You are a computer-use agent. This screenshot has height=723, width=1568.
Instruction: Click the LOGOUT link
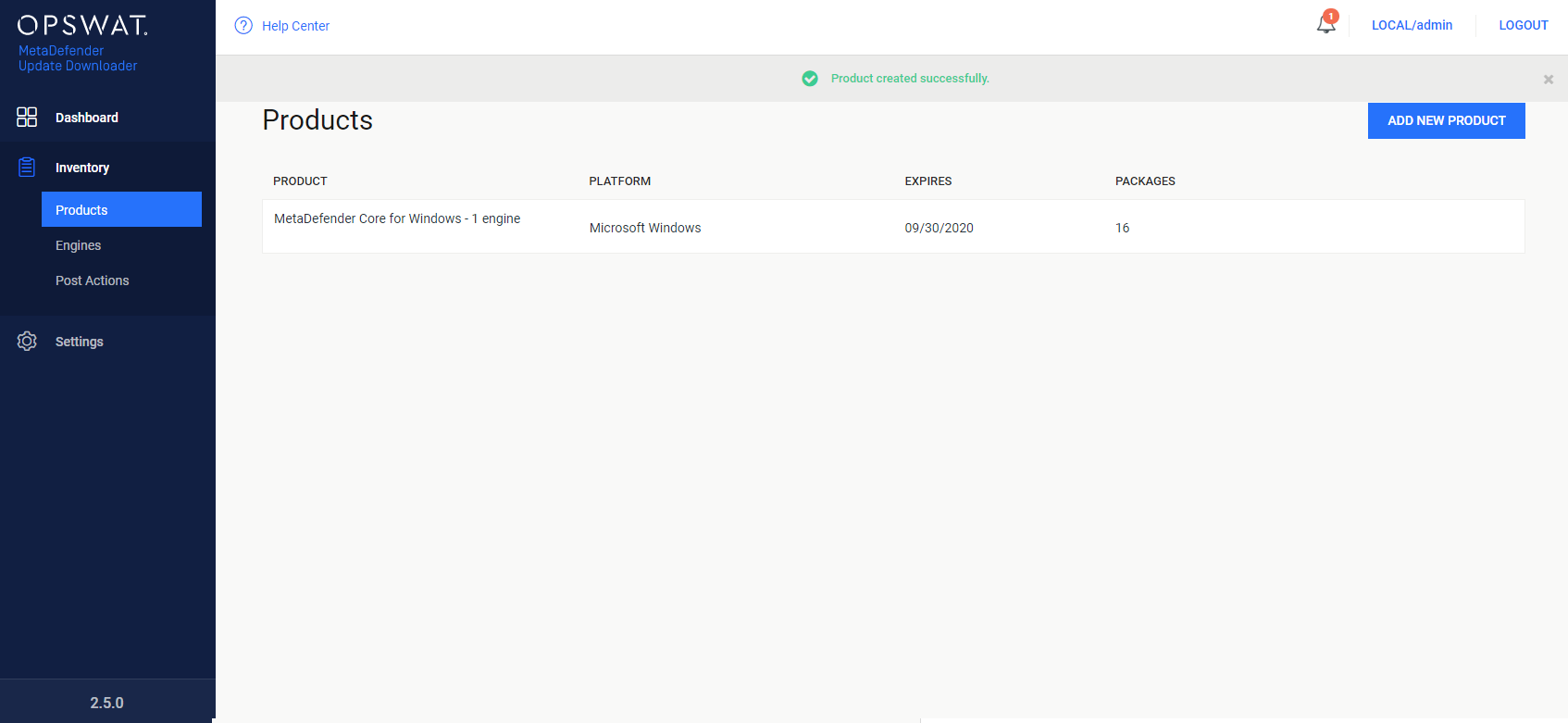click(1524, 25)
